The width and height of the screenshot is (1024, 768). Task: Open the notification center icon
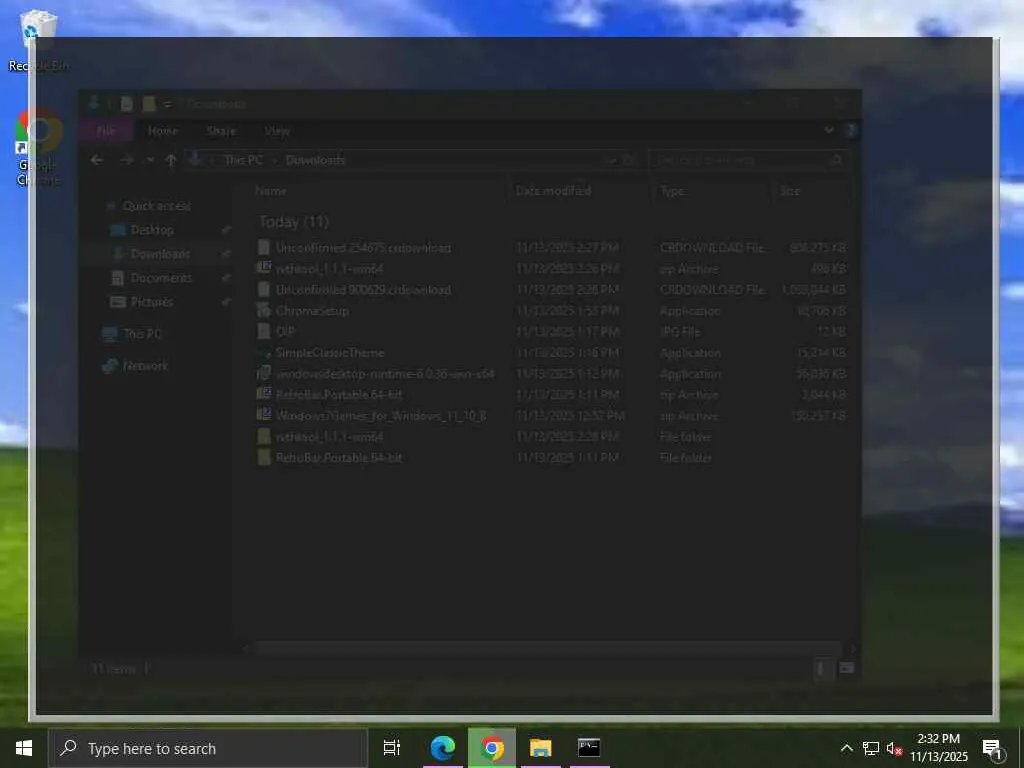point(992,749)
